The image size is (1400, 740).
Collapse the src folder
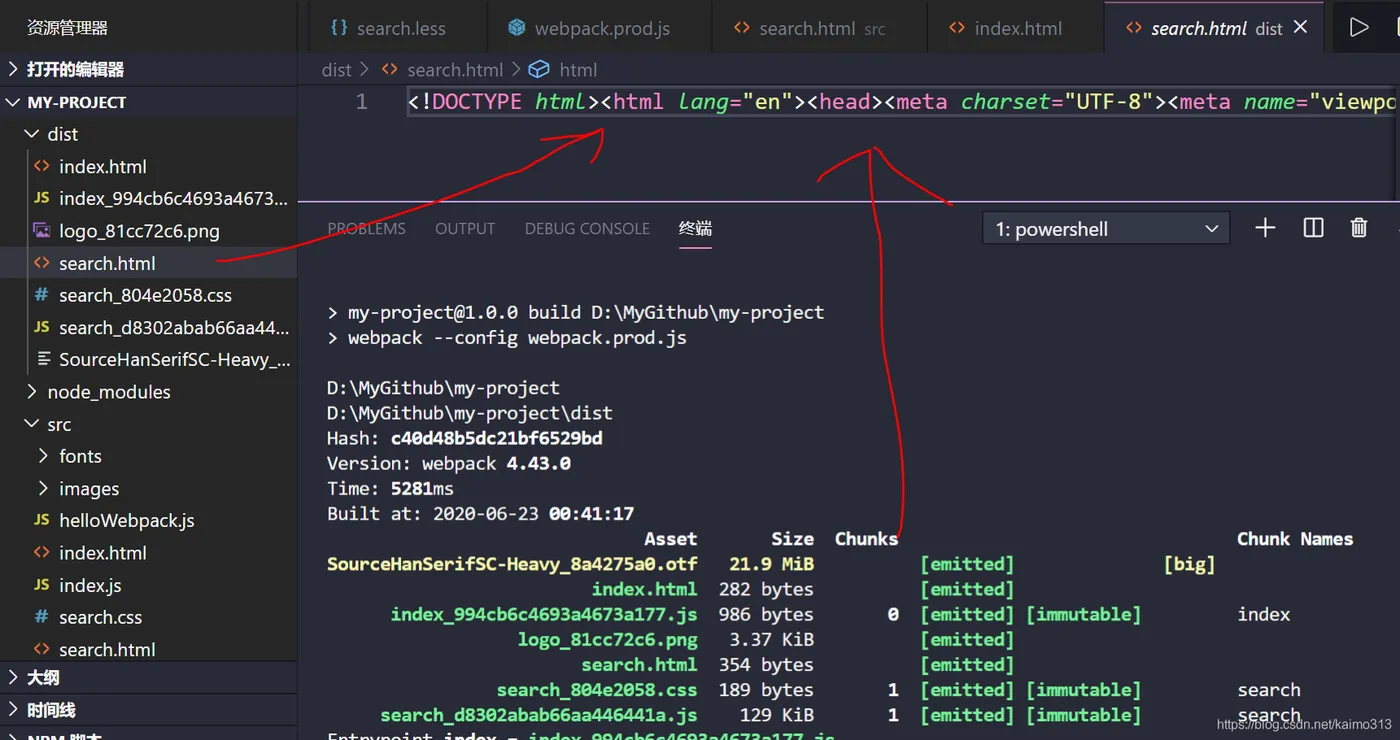click(148, 424)
